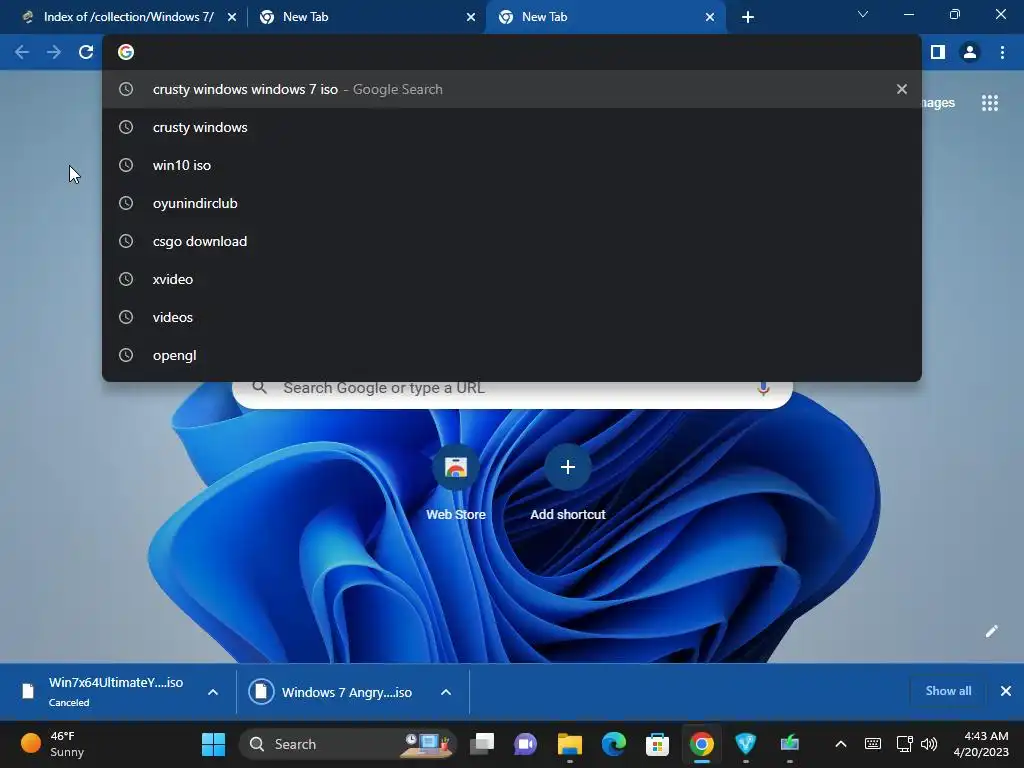Open the volume tray icon
Image resolution: width=1024 pixels, height=768 pixels.
click(929, 744)
